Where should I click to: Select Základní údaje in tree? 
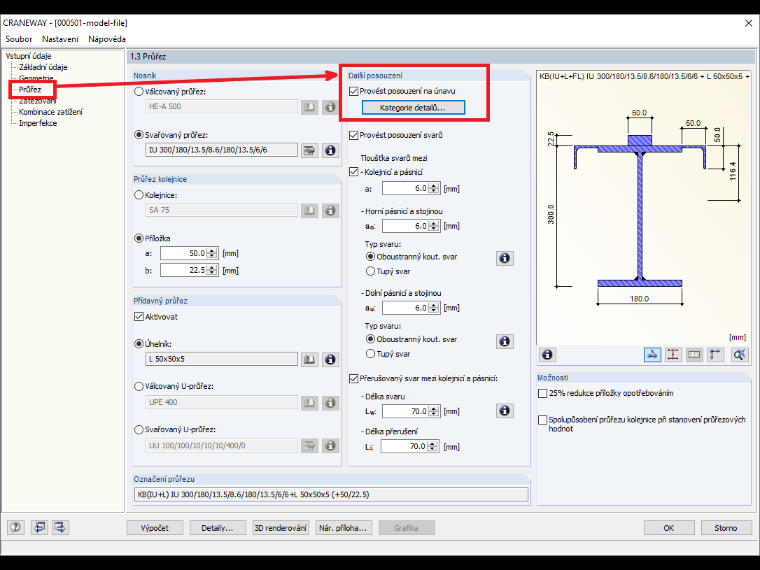pos(43,67)
